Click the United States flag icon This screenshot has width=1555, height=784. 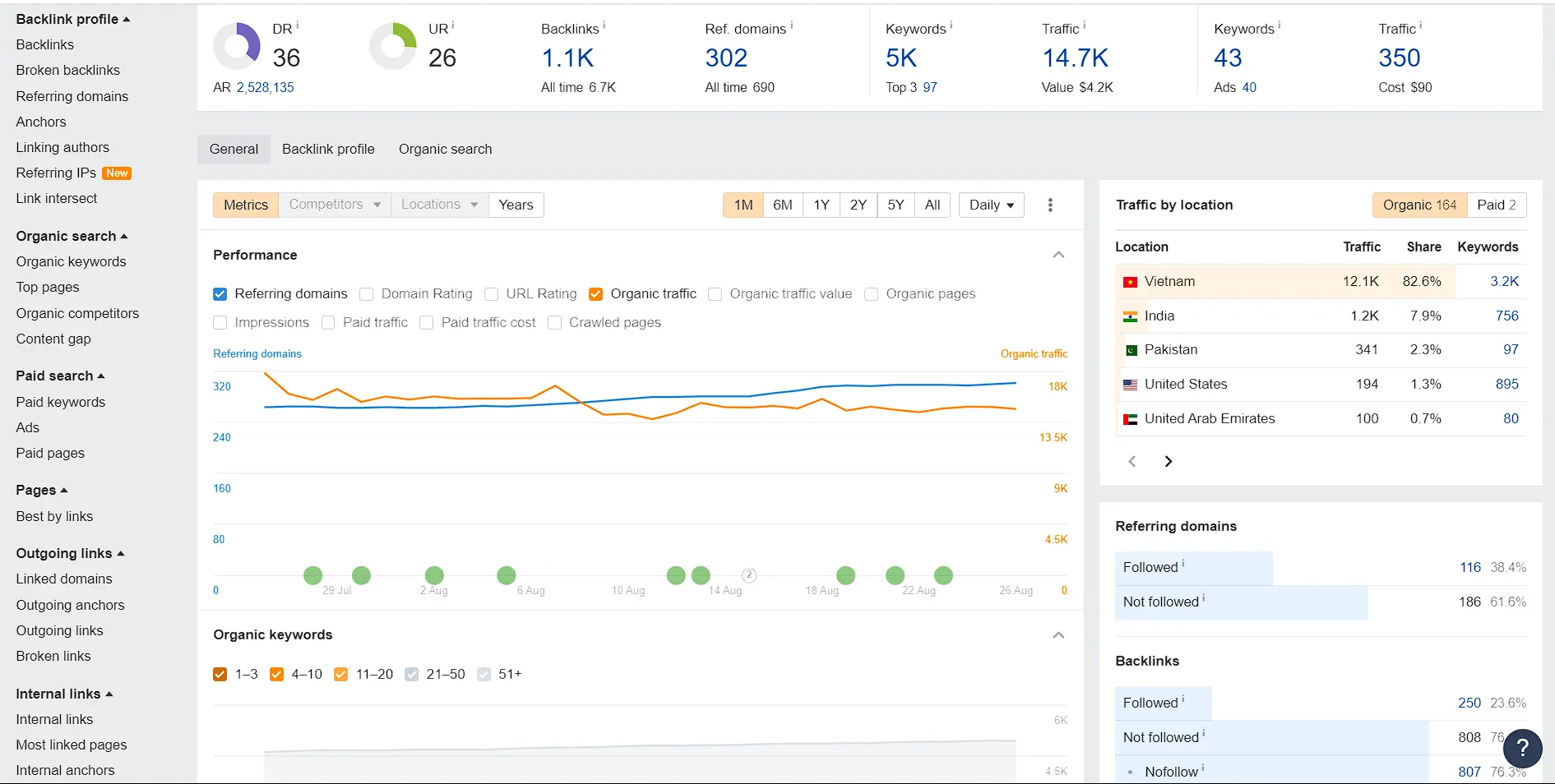point(1131,385)
